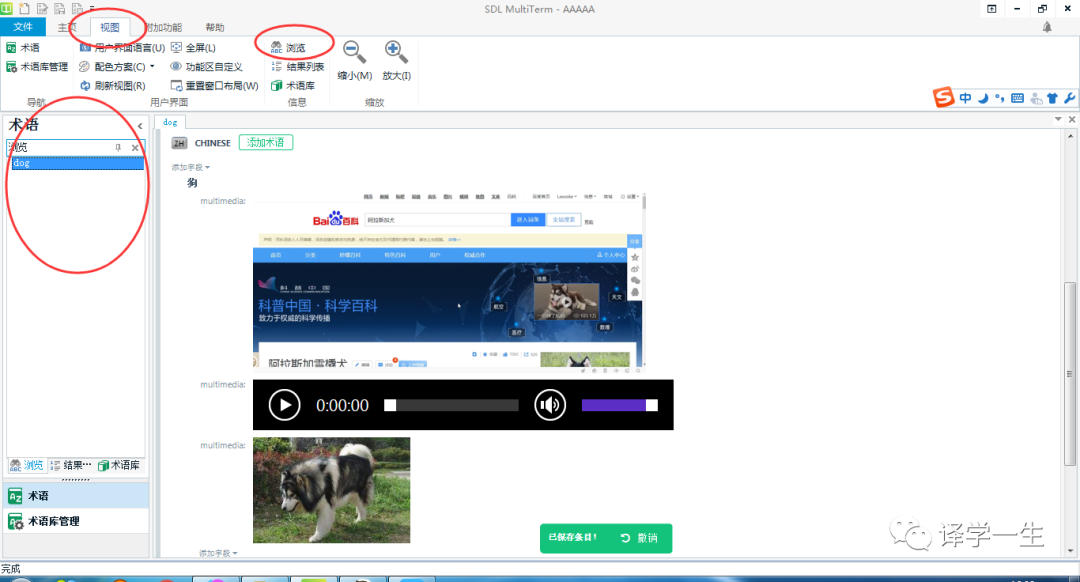Select 术语 in bottom navigation pane

click(76, 496)
